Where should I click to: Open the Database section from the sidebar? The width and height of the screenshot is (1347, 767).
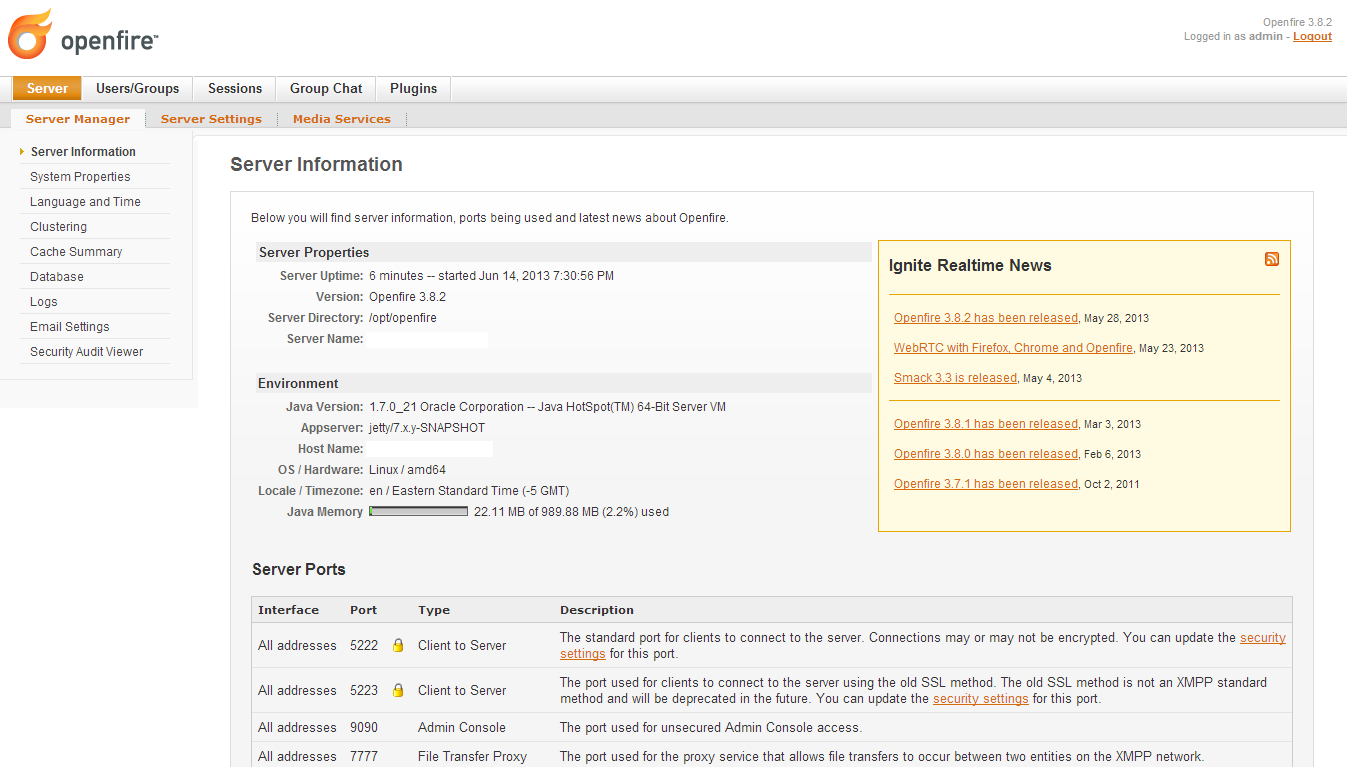pyautogui.click(x=55, y=276)
